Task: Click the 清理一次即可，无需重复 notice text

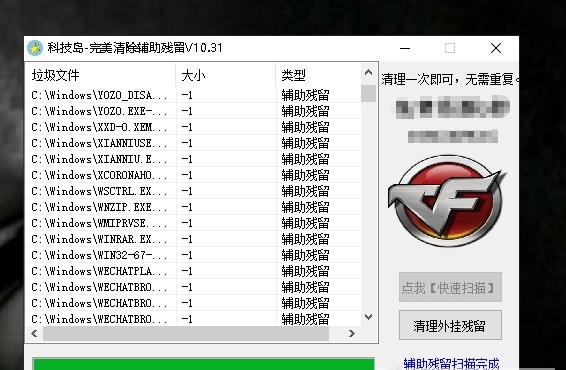Action: point(450,79)
